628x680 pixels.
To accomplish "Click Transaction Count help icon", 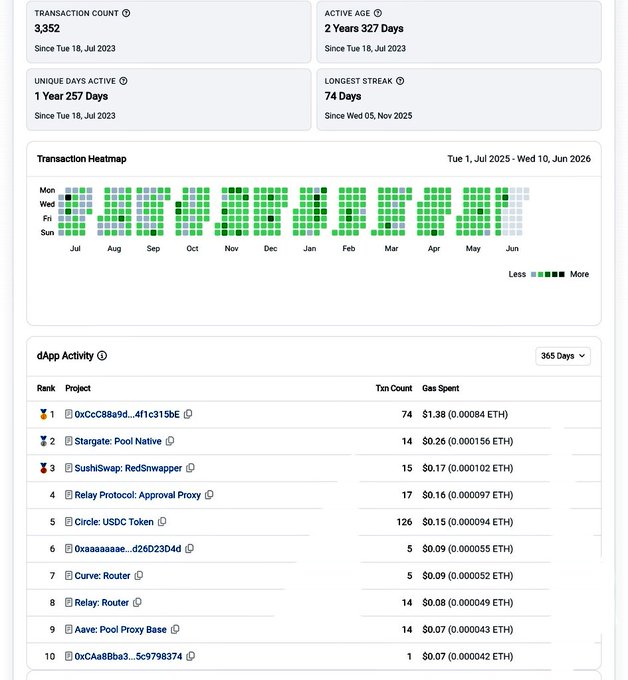I will [x=126, y=13].
